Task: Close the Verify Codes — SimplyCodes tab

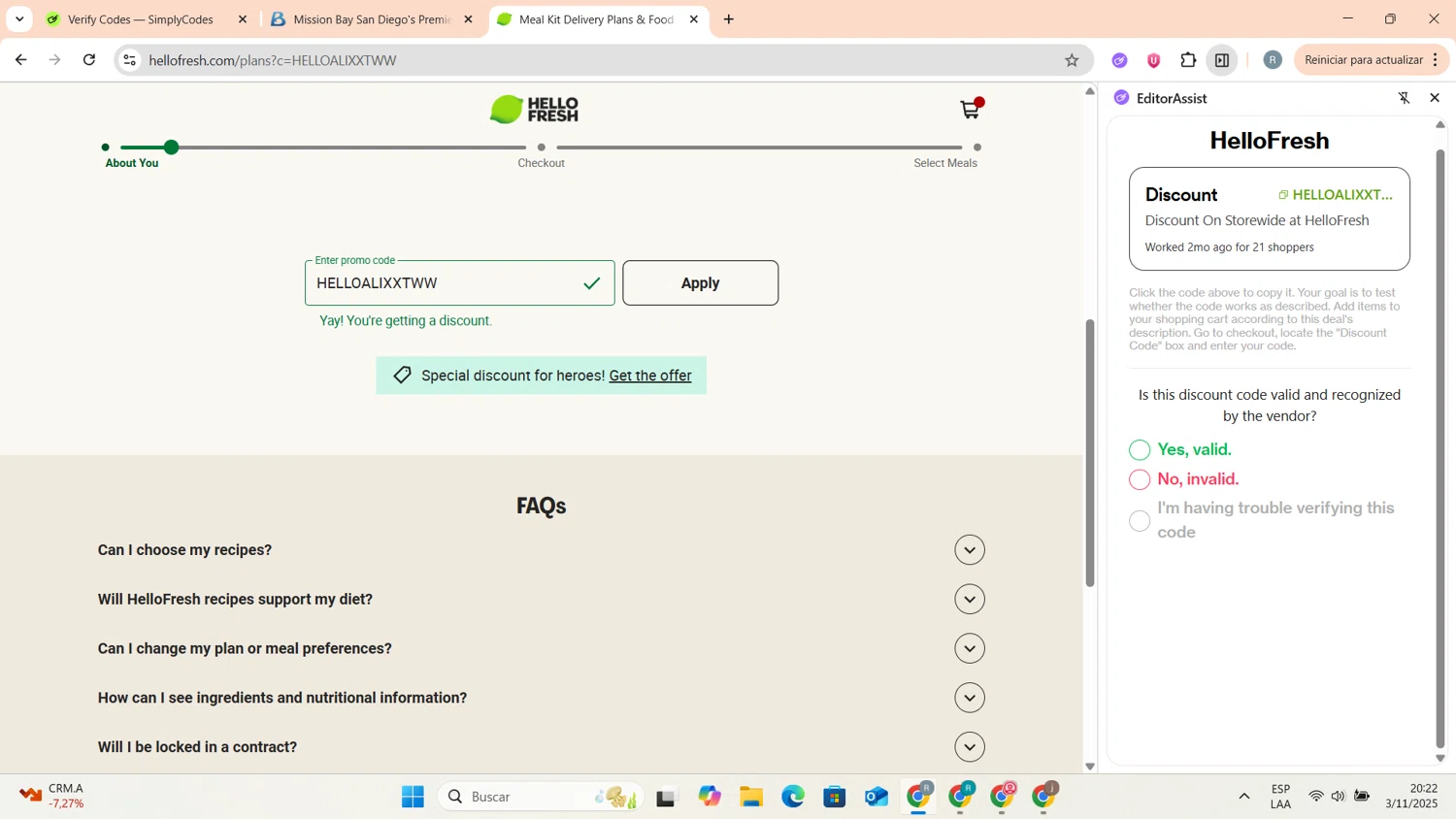Action: coord(243,19)
